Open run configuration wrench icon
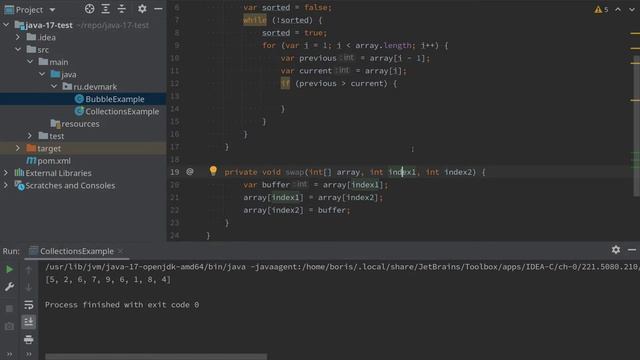640x360 pixels. (9, 287)
